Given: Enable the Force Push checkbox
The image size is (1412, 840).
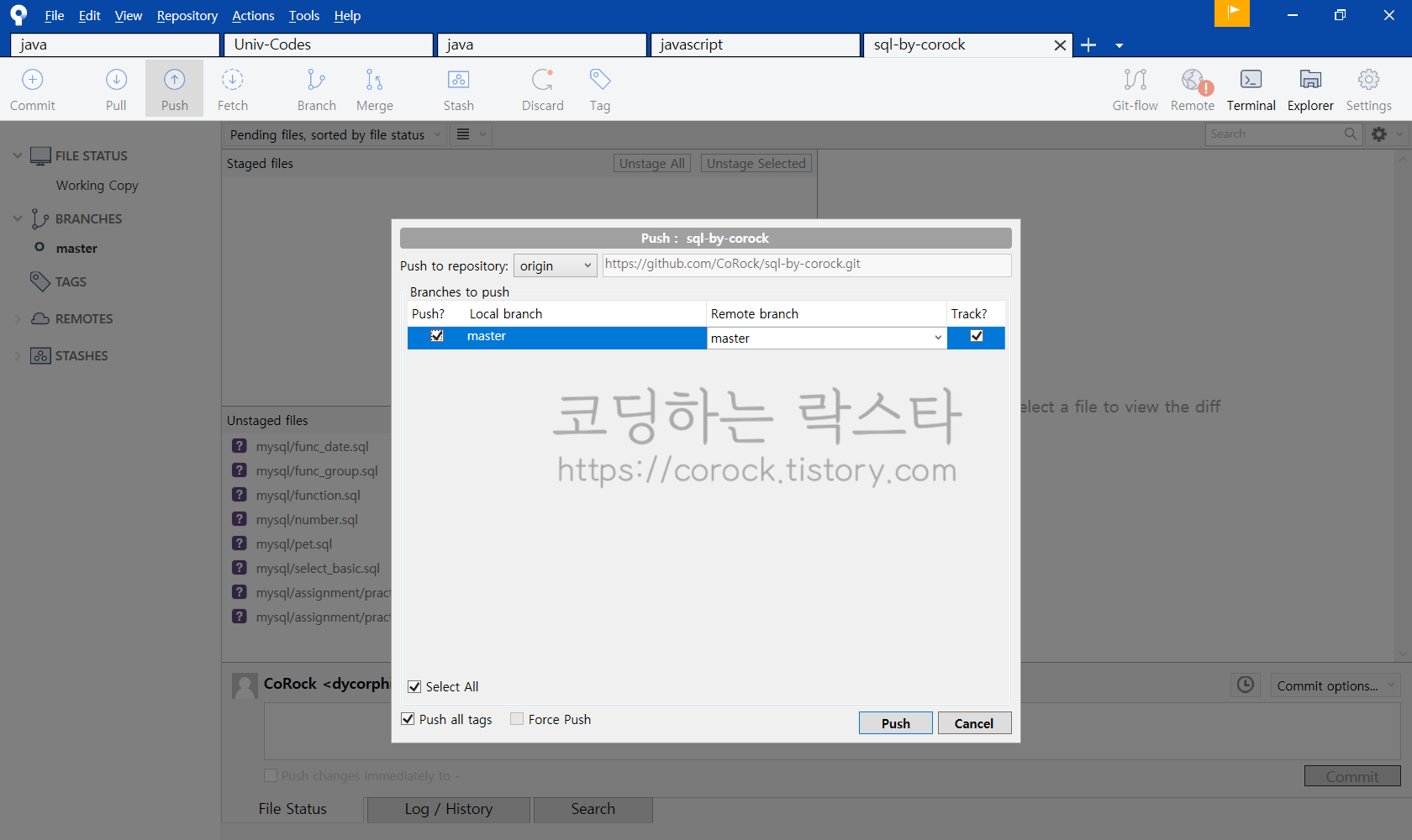Looking at the screenshot, I should 517,719.
